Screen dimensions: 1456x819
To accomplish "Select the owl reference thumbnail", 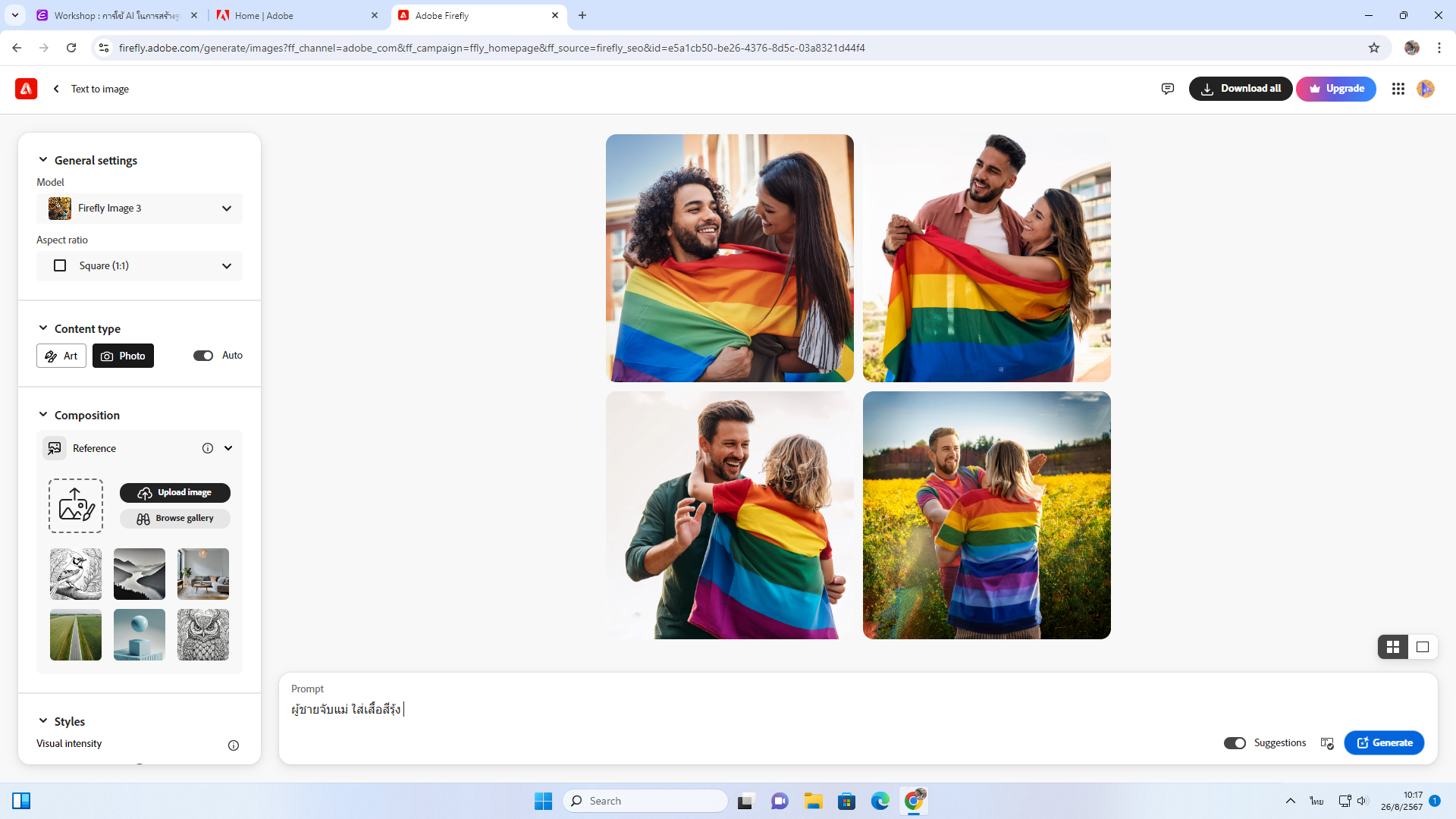I will point(202,635).
